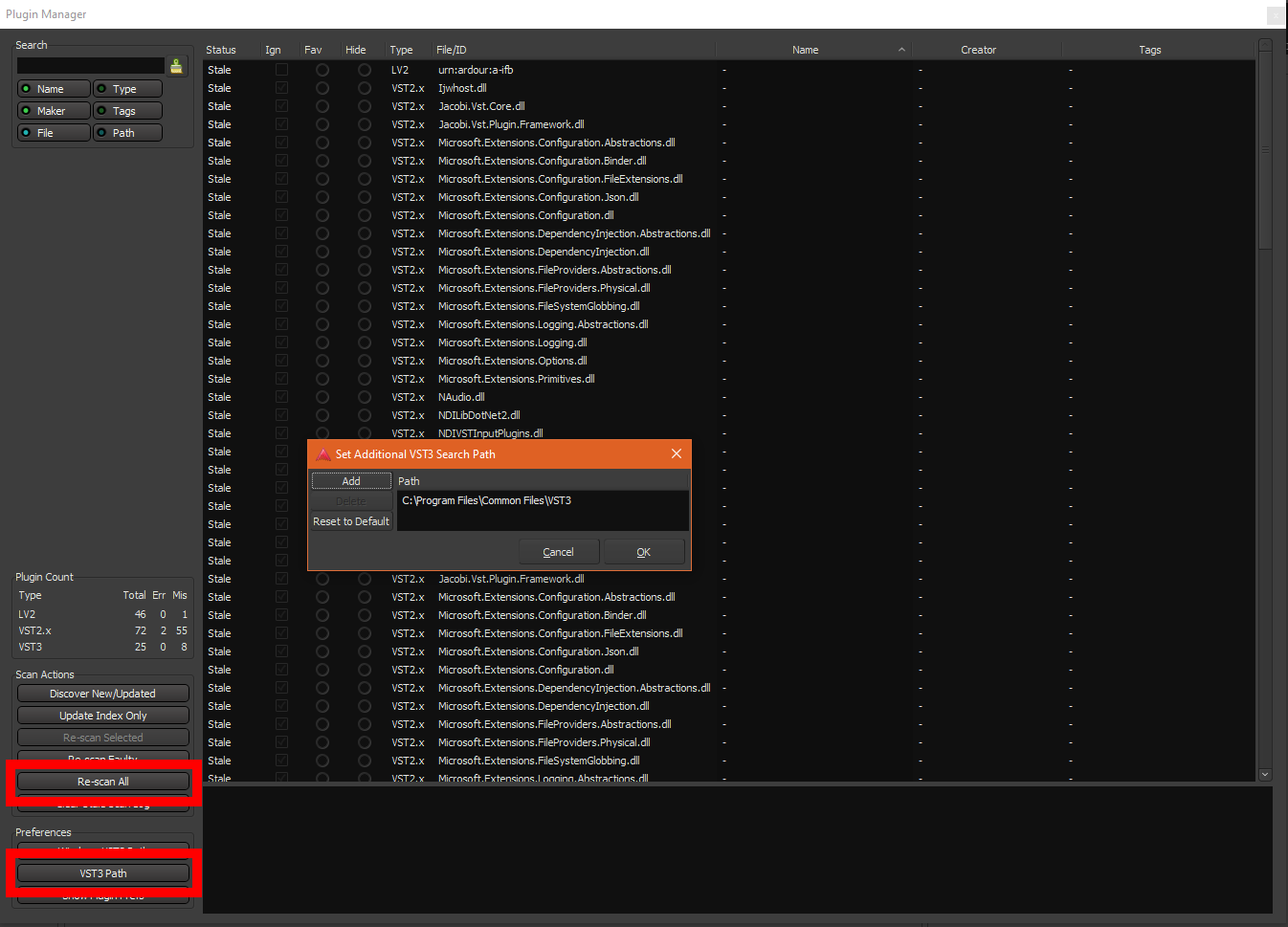Cancel the VST3 search path dialog
1288x927 pixels.
559,552
